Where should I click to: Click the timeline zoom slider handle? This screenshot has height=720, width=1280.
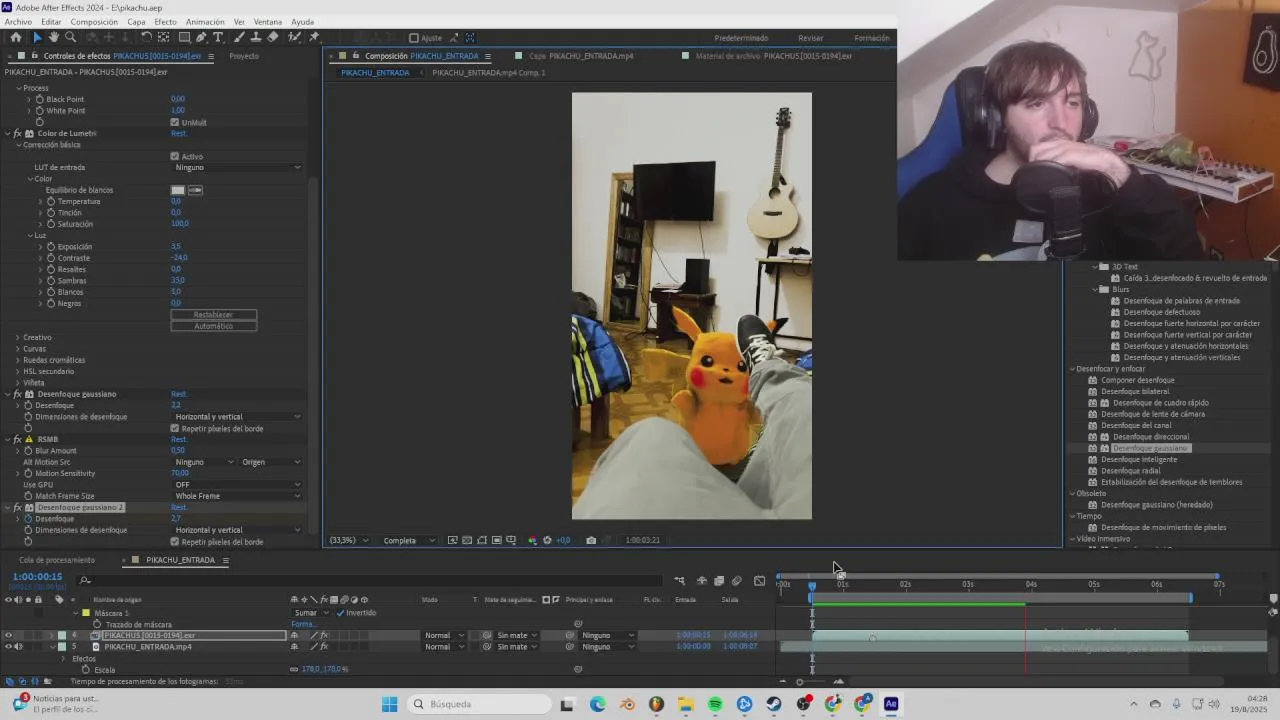pos(799,682)
